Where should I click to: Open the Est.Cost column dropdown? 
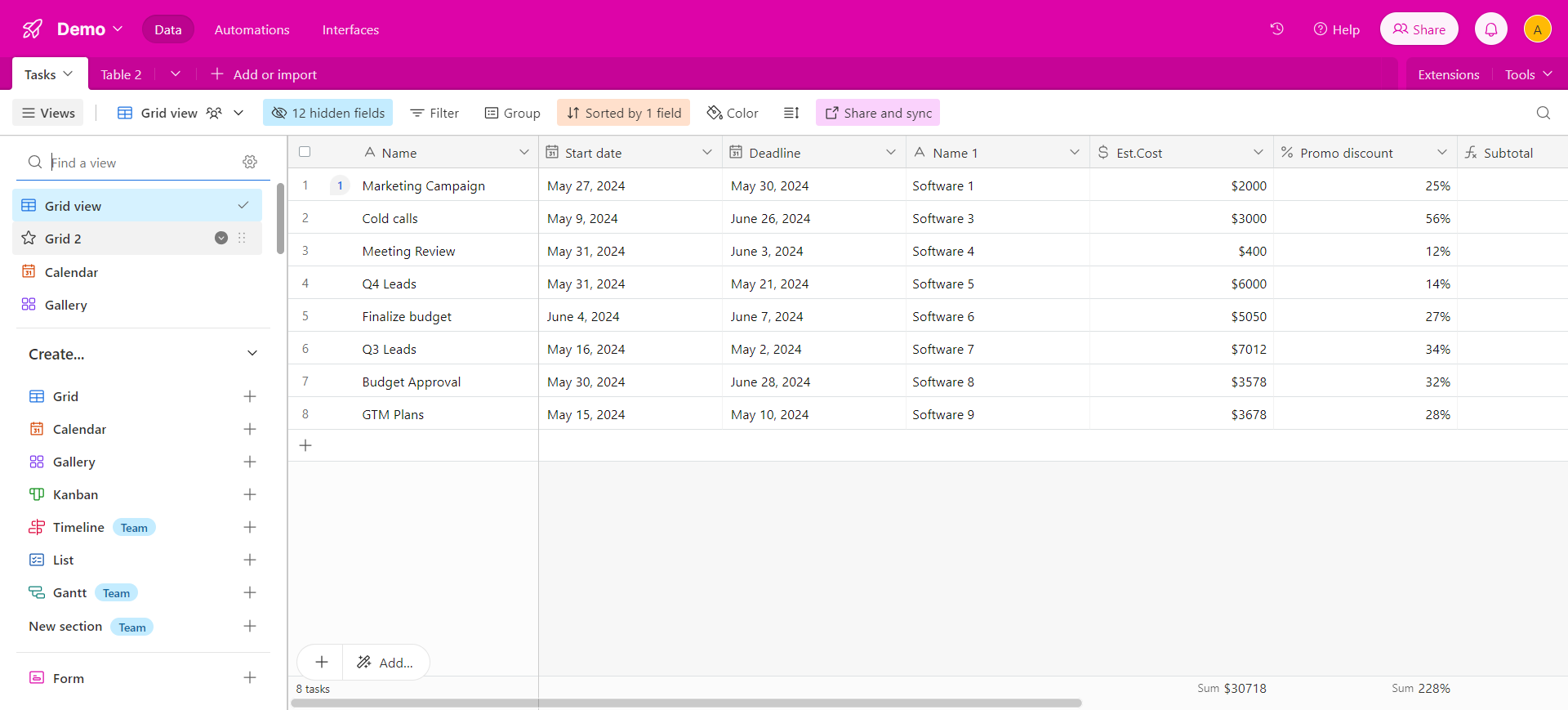pyautogui.click(x=1258, y=153)
